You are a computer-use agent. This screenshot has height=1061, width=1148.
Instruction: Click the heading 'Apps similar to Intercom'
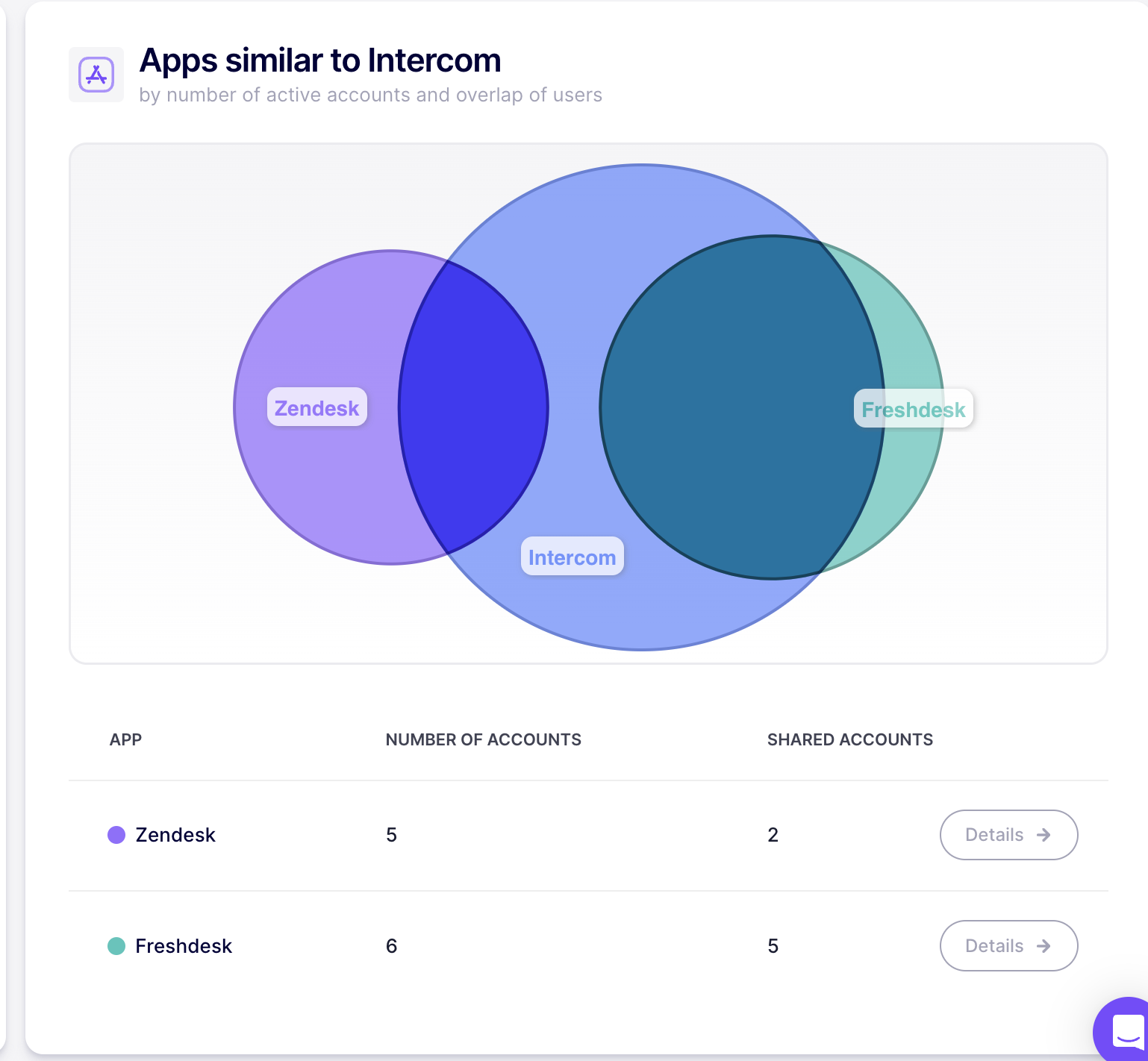(x=320, y=60)
